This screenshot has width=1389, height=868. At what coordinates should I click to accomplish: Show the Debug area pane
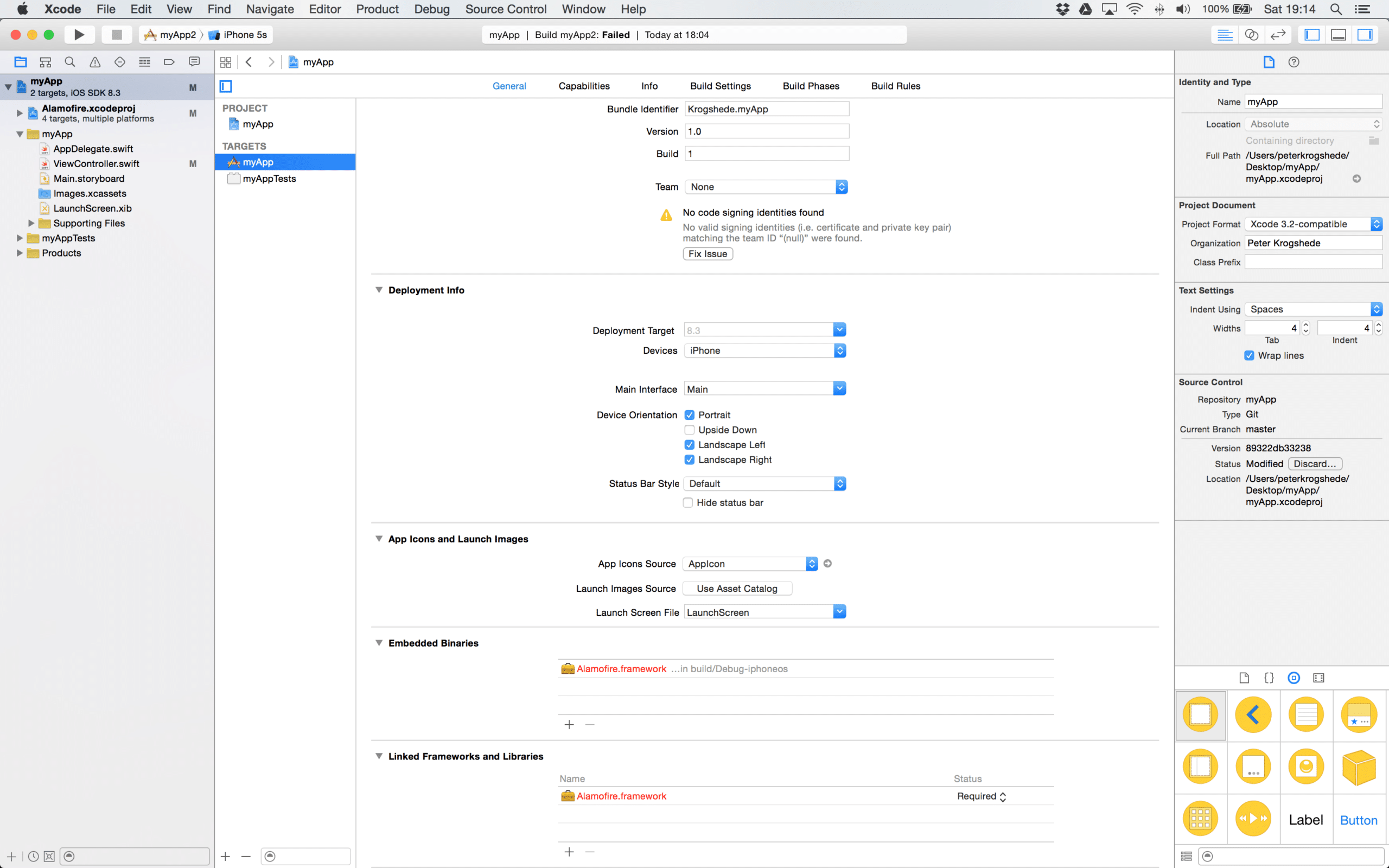click(1339, 35)
